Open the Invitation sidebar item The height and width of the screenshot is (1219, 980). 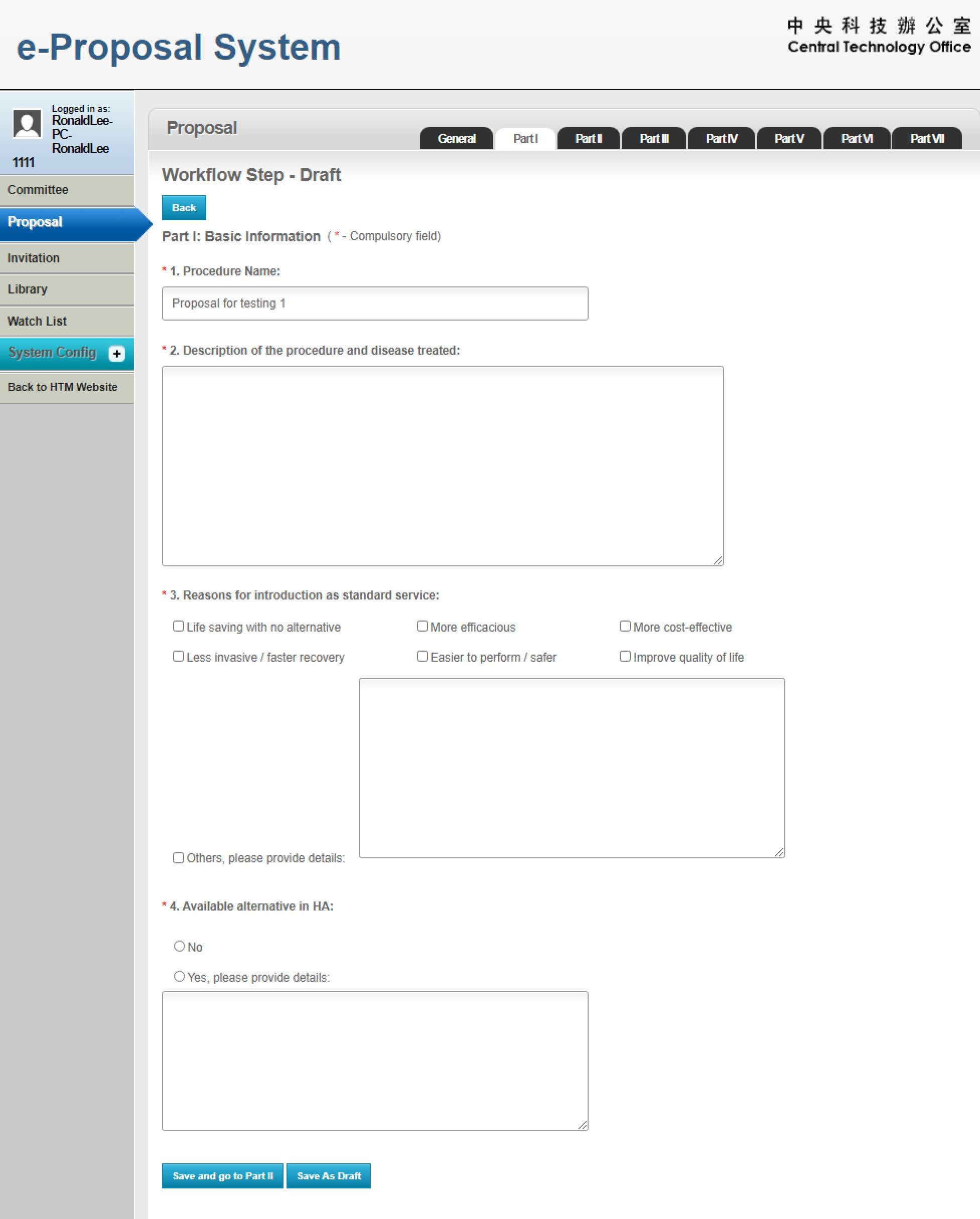[x=67, y=258]
